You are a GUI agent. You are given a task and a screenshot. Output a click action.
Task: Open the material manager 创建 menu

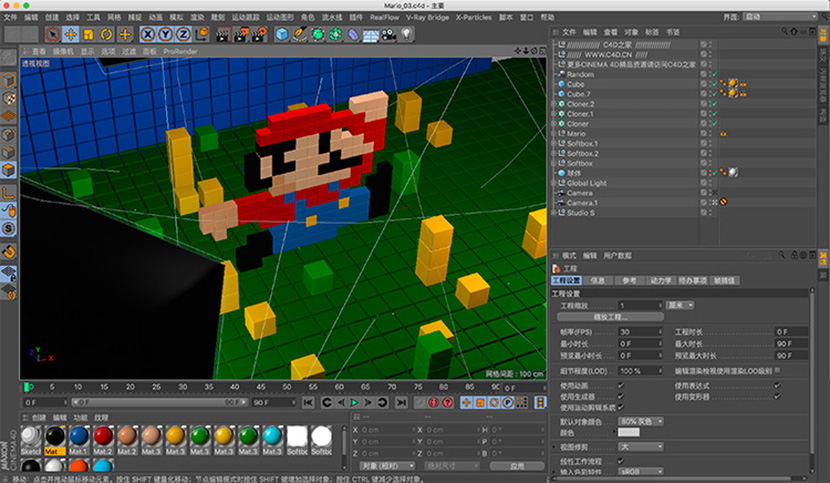(x=39, y=418)
